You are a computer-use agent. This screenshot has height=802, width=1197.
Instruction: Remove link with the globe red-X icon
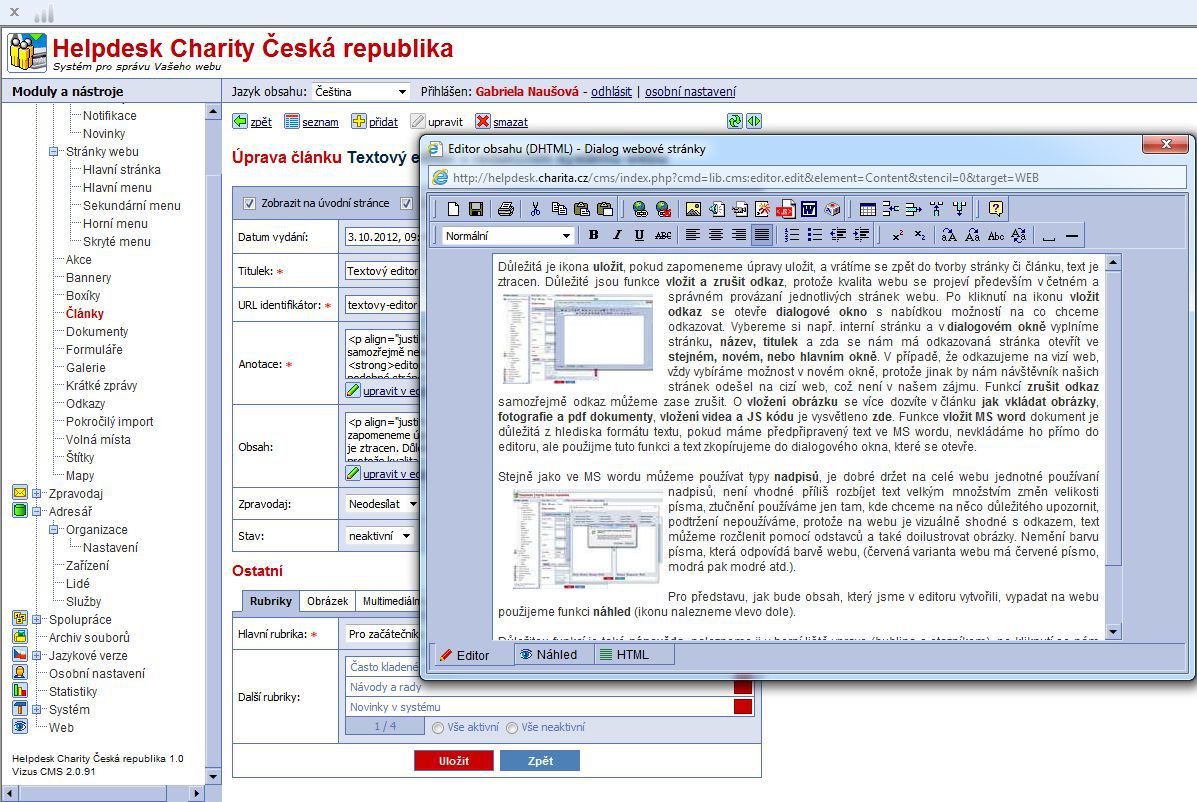pyautogui.click(x=663, y=208)
